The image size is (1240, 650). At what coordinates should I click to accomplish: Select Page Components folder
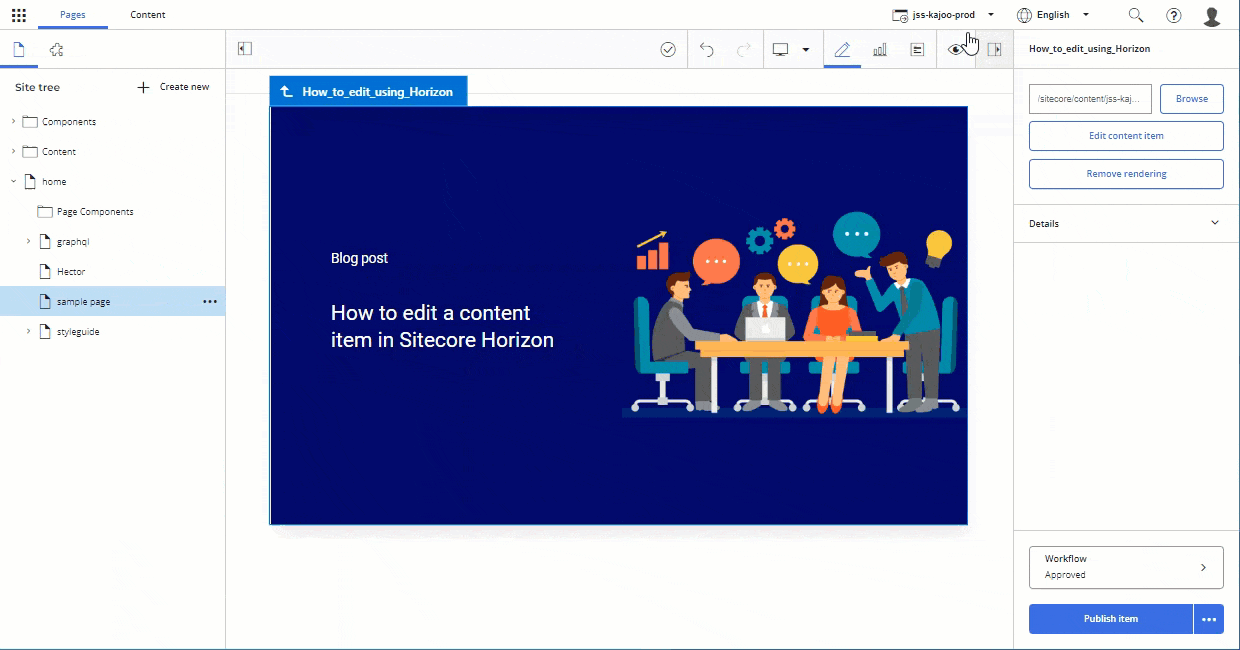click(x=95, y=211)
